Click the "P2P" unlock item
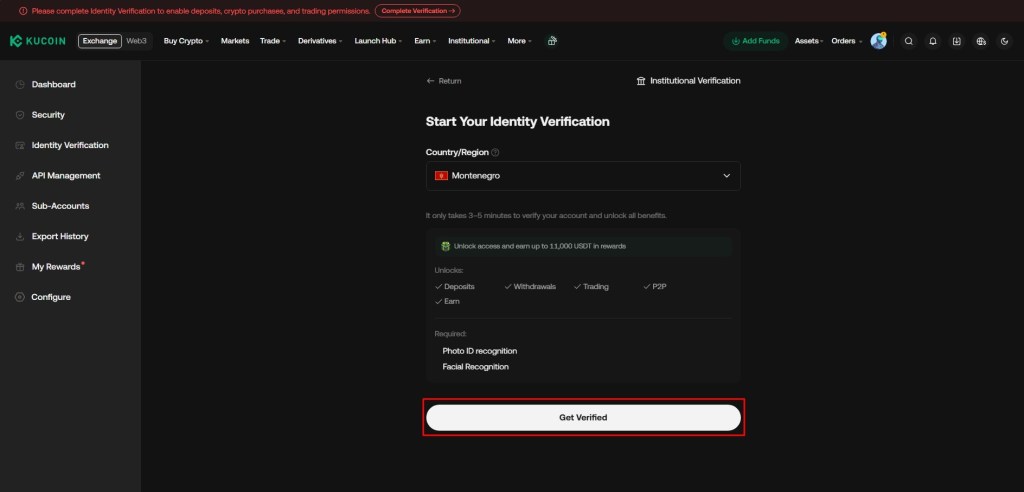The image size is (1024, 492). click(654, 287)
